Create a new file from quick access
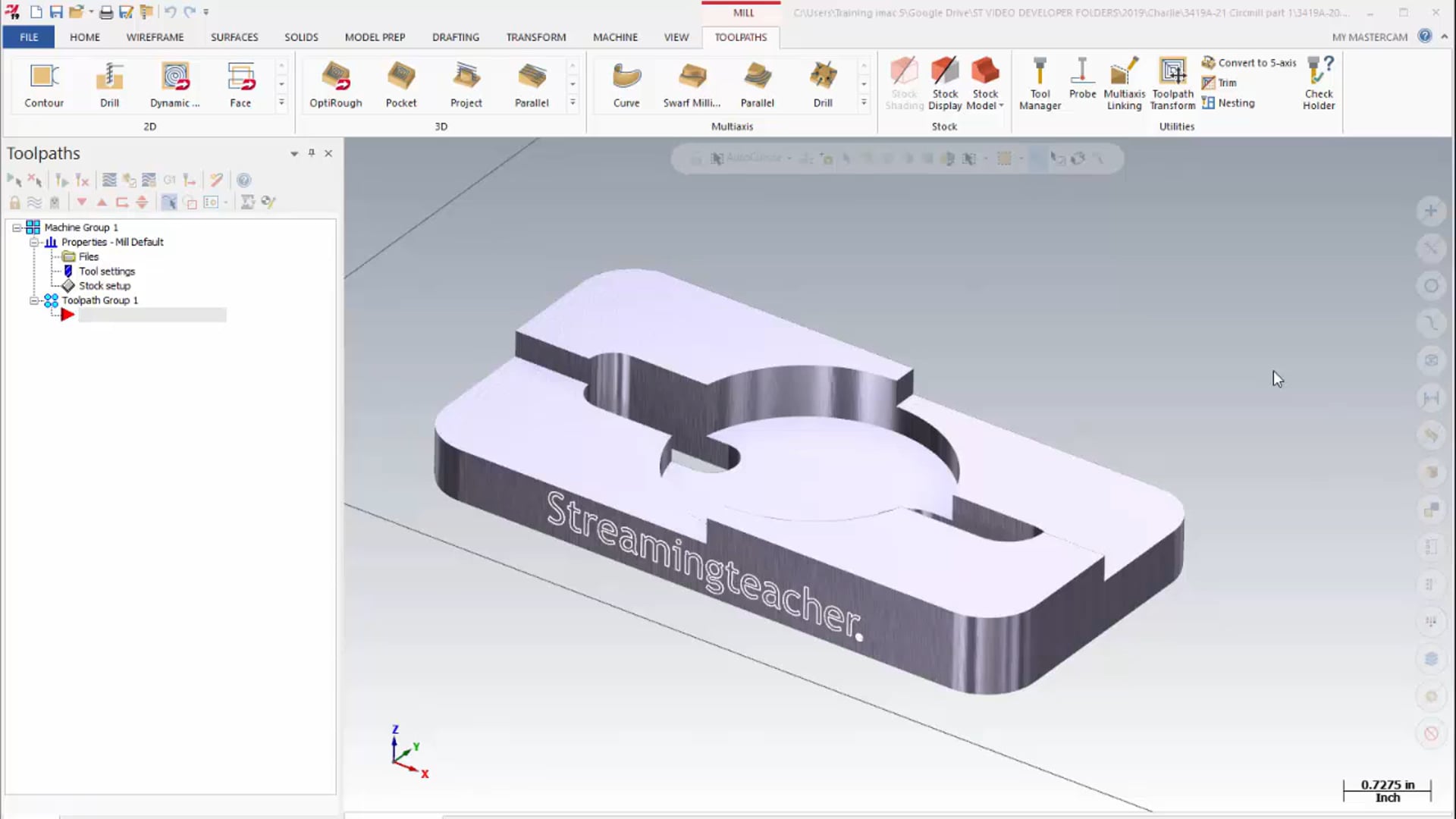1456x819 pixels. 36,12
